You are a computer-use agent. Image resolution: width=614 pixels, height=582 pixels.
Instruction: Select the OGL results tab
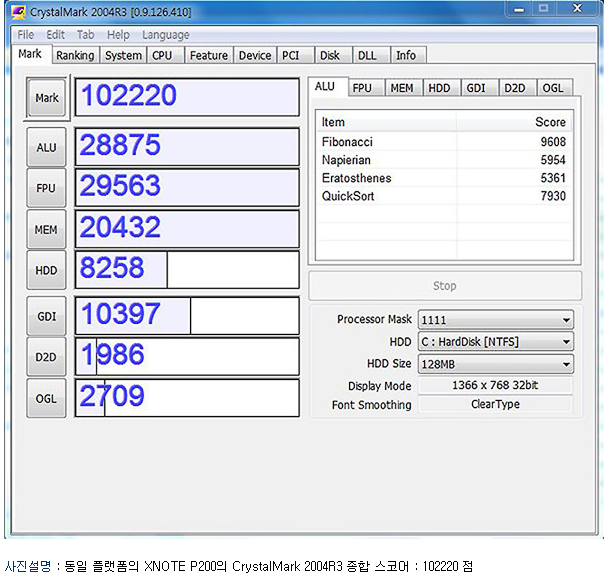coord(553,89)
